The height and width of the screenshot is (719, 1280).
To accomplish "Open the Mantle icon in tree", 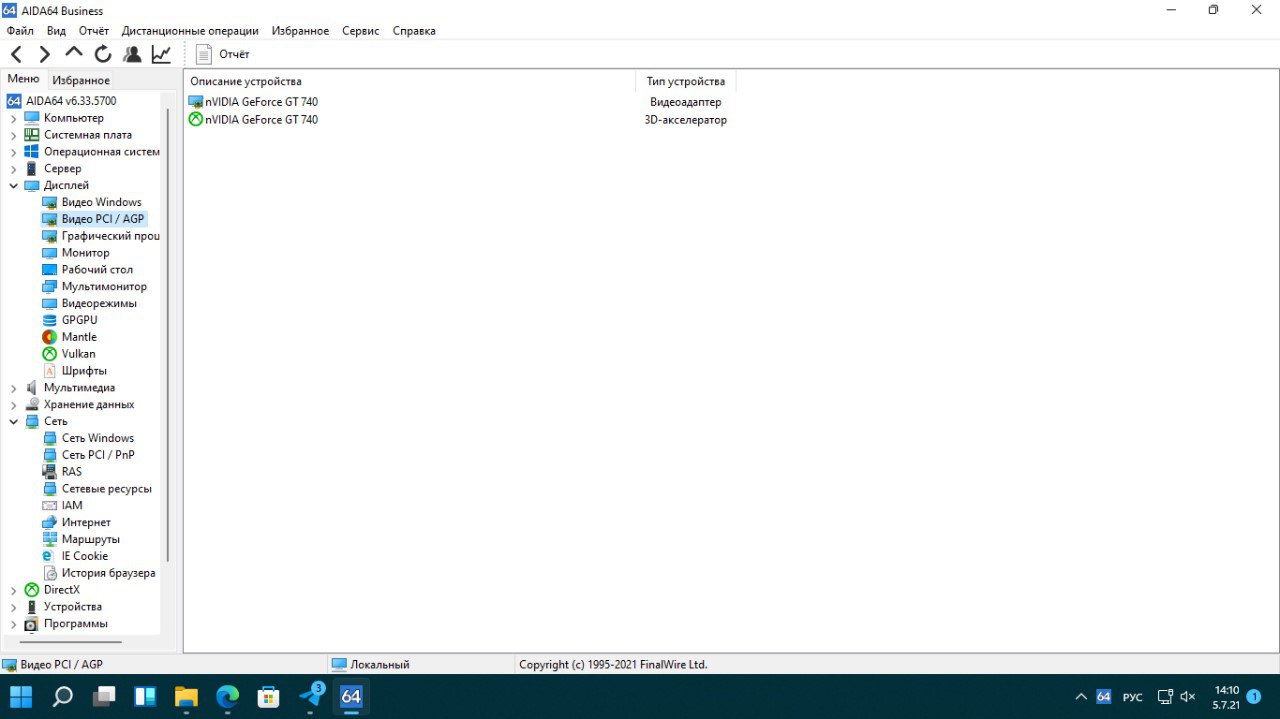I will tap(50, 337).
